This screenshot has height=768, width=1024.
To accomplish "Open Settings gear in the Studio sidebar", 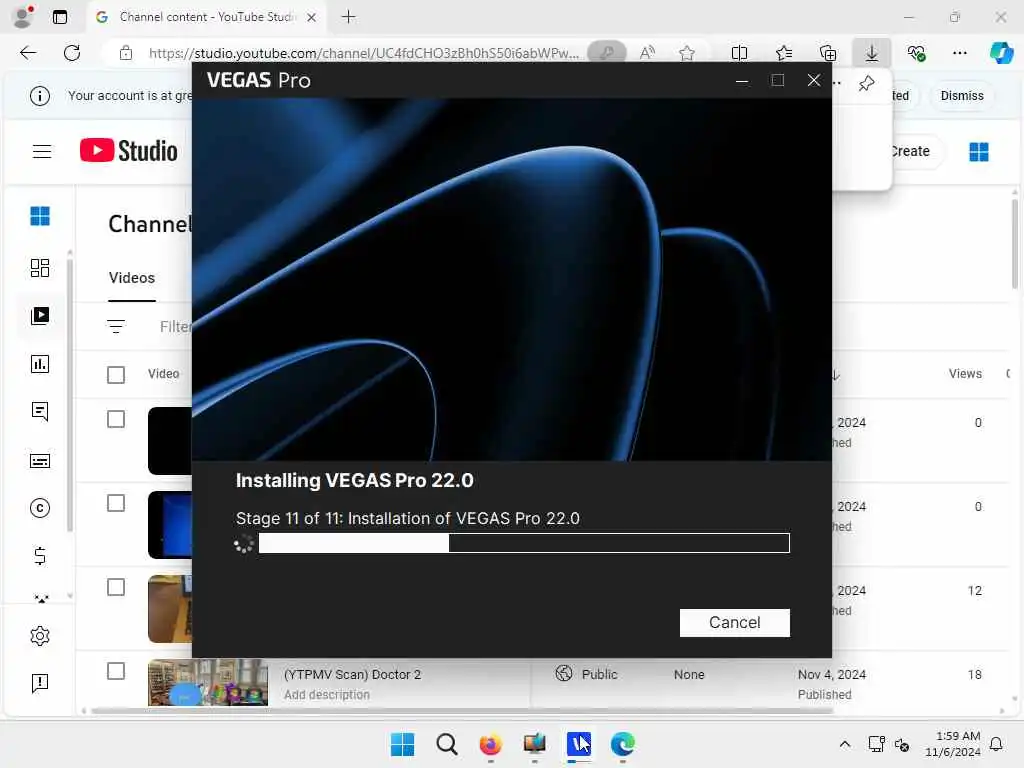I will [40, 636].
